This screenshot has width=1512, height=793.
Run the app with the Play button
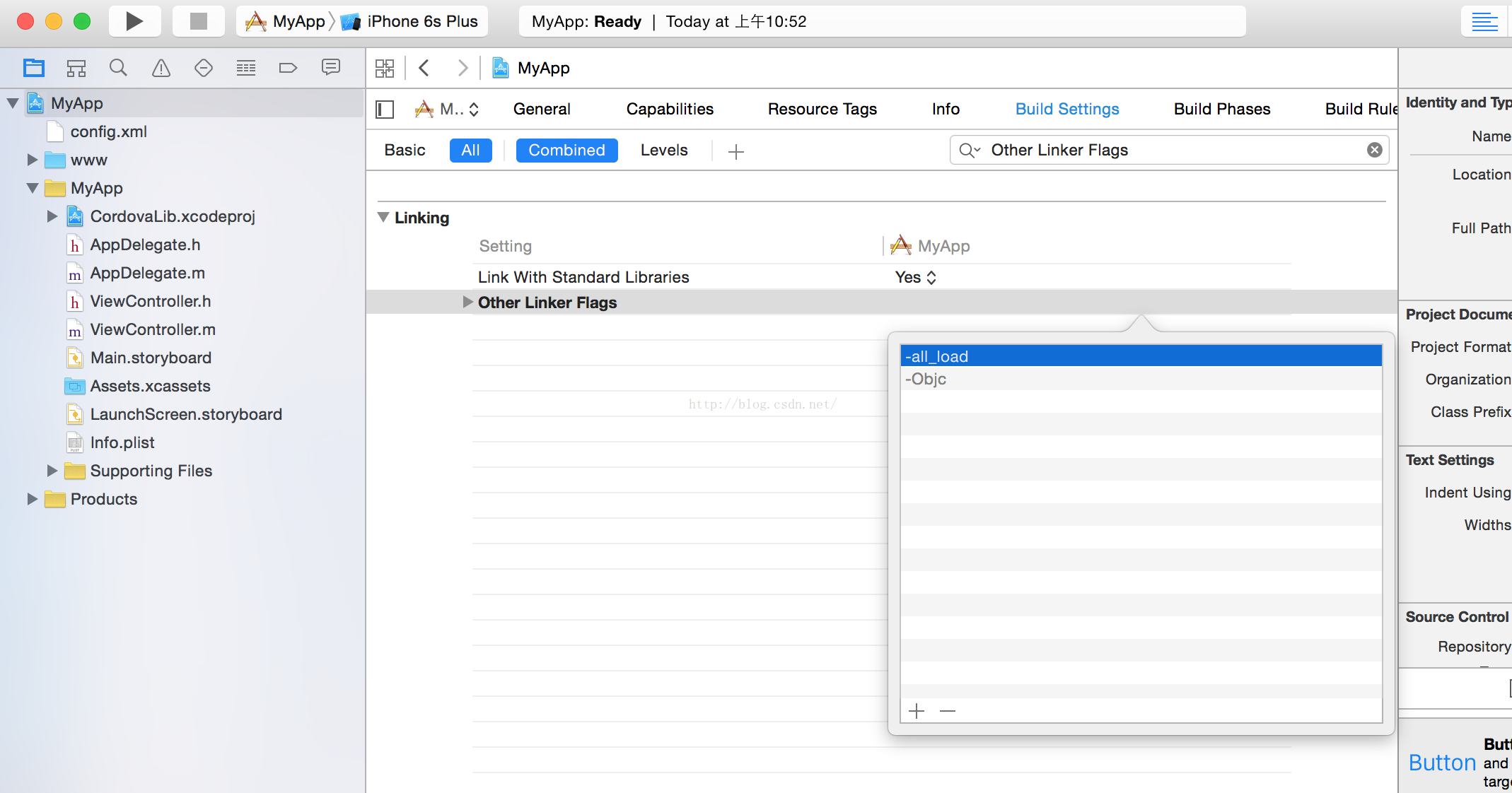coord(134,21)
